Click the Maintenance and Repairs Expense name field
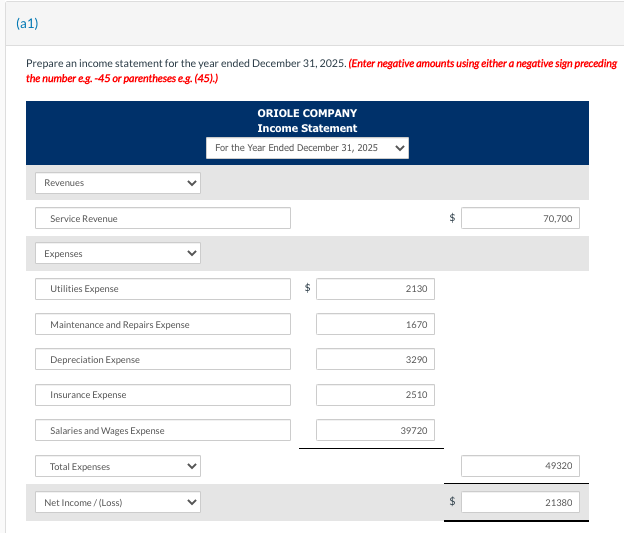This screenshot has width=624, height=533. point(163,324)
